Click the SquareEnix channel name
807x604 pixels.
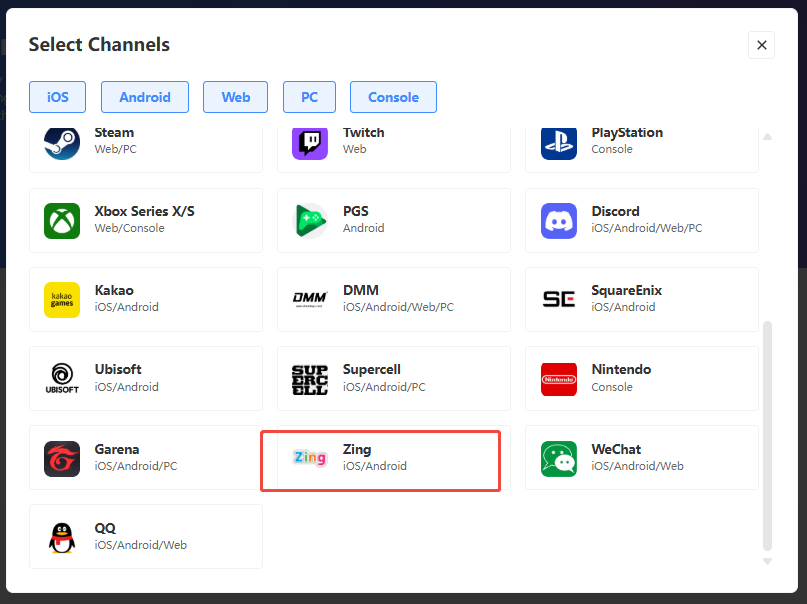pos(626,291)
